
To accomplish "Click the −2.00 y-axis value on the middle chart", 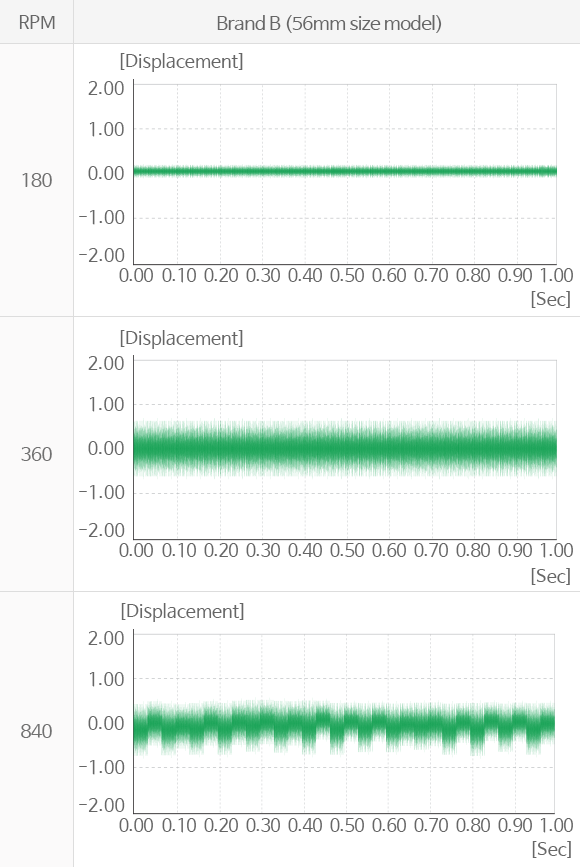I will click(x=102, y=530).
